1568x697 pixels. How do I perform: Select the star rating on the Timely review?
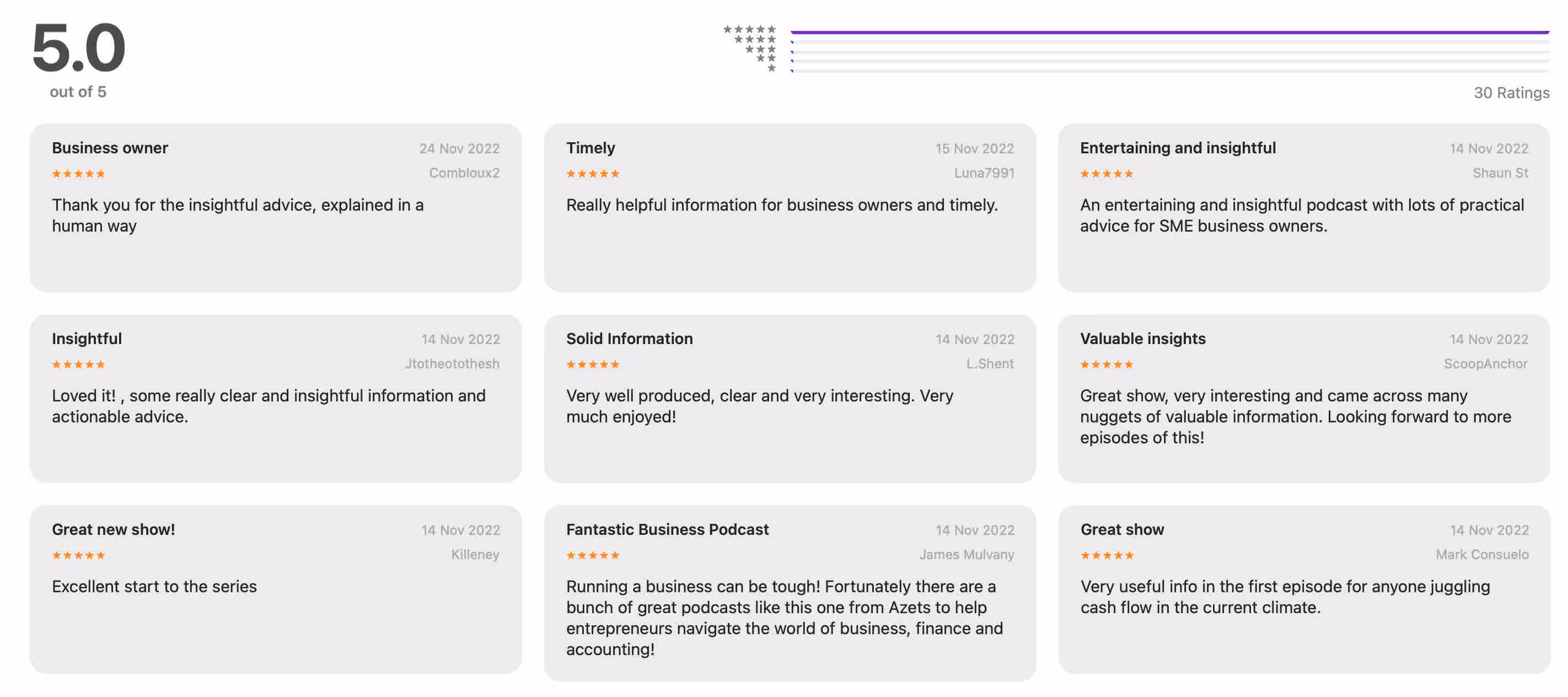coord(592,174)
